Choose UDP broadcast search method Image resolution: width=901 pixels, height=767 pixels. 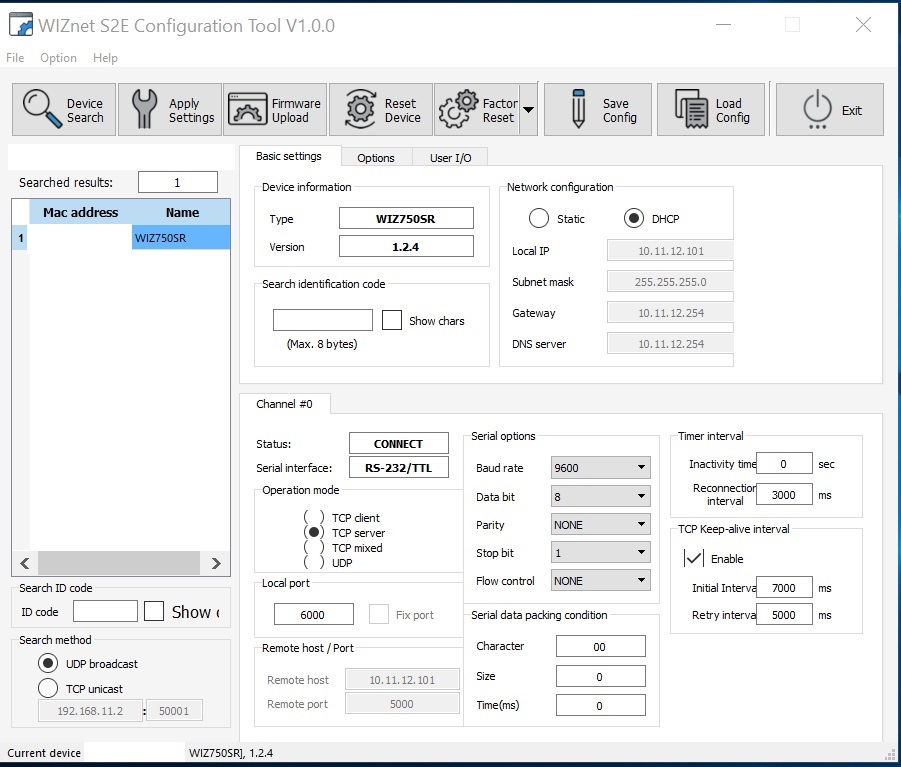48,664
